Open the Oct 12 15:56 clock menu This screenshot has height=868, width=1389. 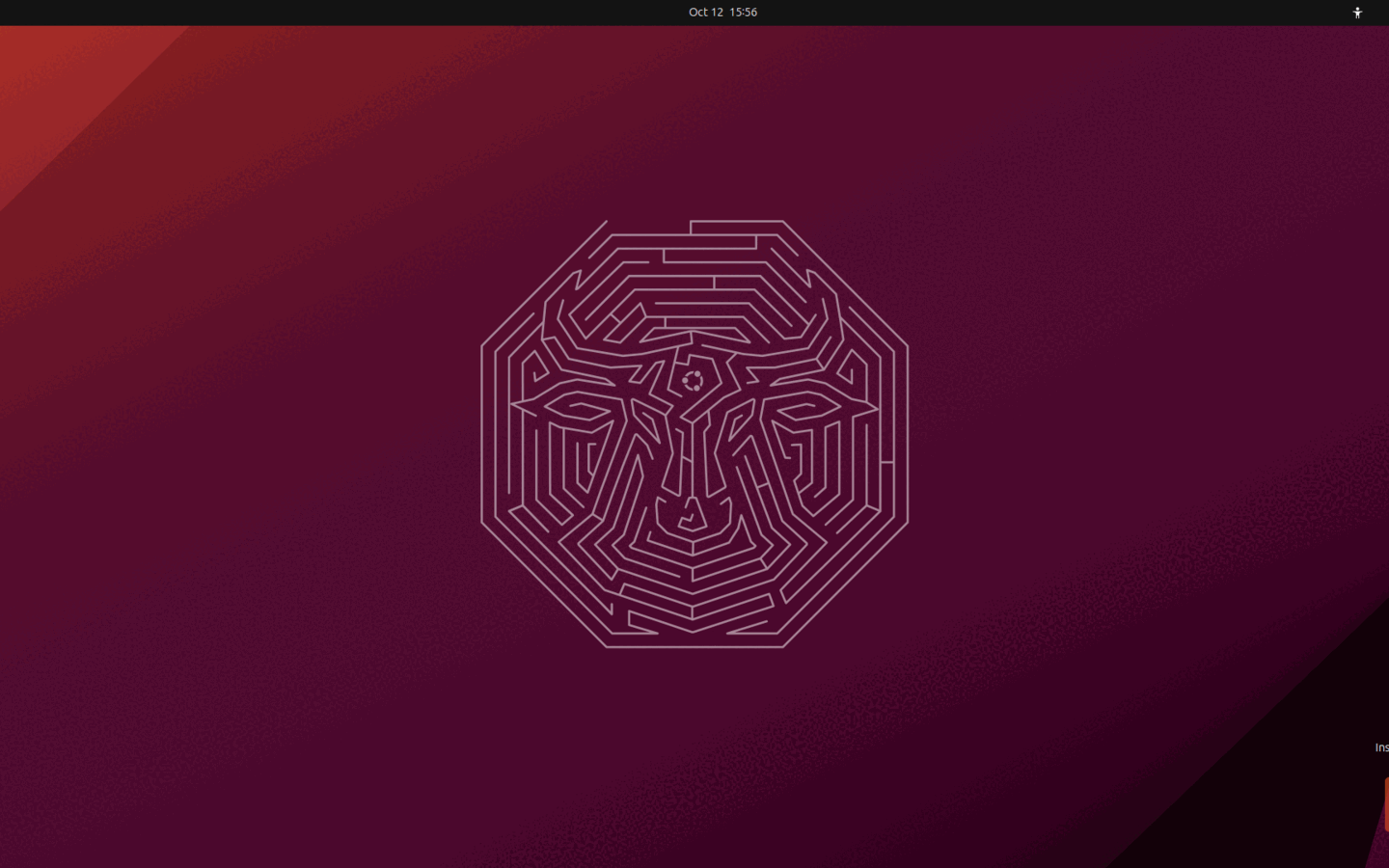click(722, 13)
